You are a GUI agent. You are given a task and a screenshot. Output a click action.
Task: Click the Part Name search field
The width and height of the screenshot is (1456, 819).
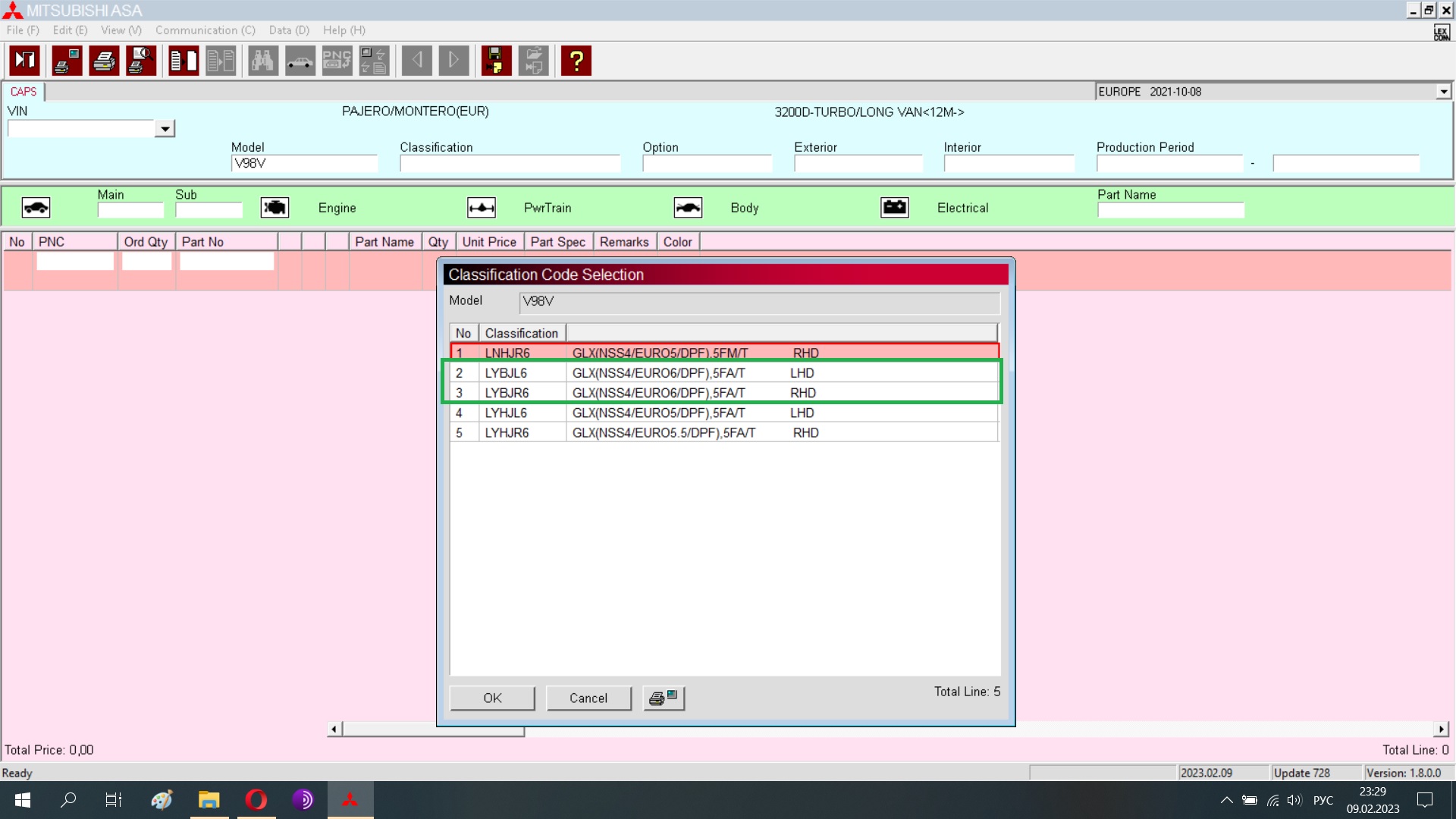(1170, 210)
